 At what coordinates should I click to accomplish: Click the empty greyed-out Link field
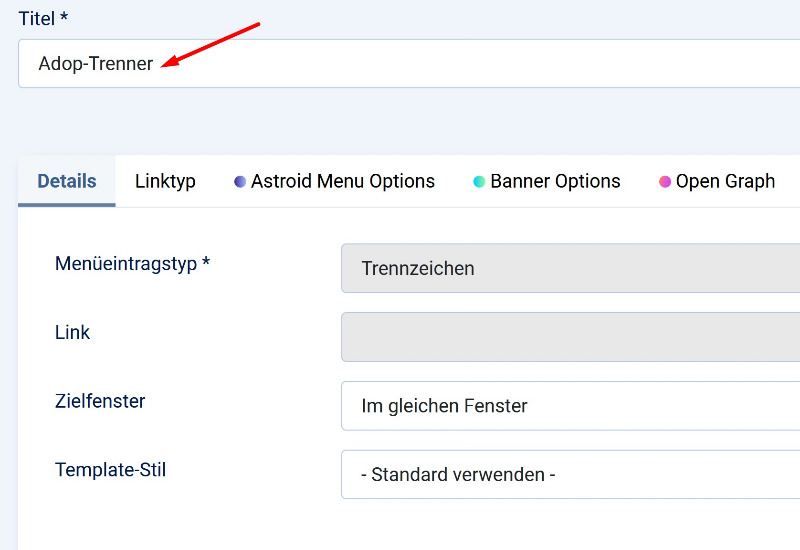click(x=570, y=337)
